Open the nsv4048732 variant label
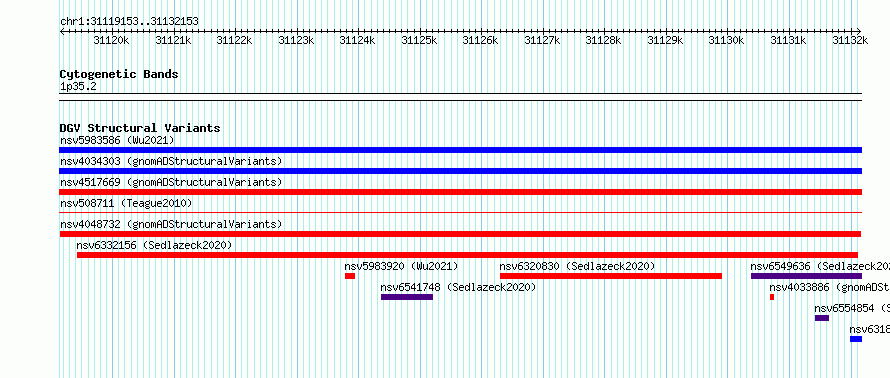The height and width of the screenshot is (378, 890). coord(171,224)
